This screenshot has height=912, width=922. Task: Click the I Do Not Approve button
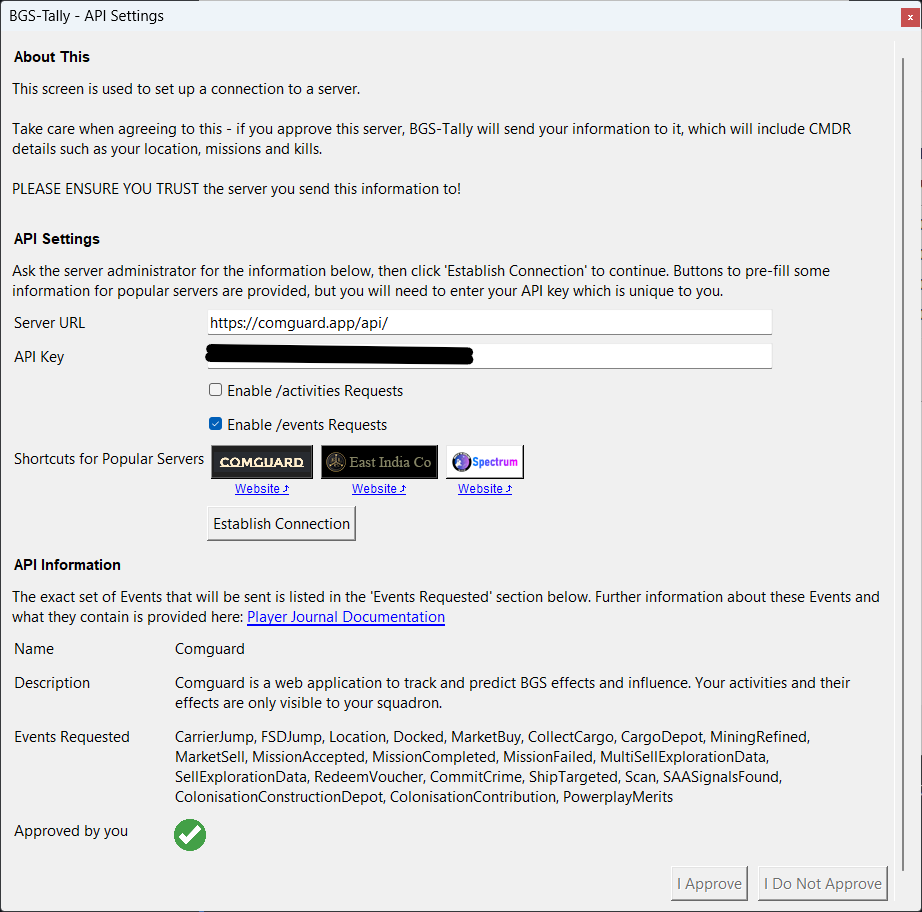click(823, 883)
